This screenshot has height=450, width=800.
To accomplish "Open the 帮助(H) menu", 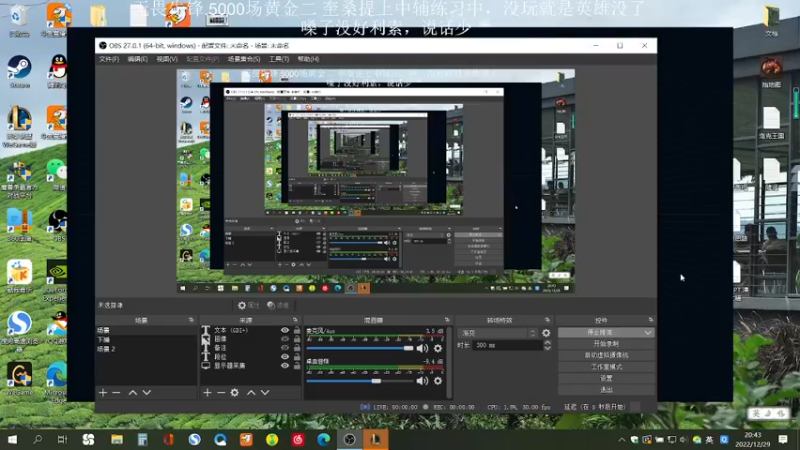I will (308, 59).
